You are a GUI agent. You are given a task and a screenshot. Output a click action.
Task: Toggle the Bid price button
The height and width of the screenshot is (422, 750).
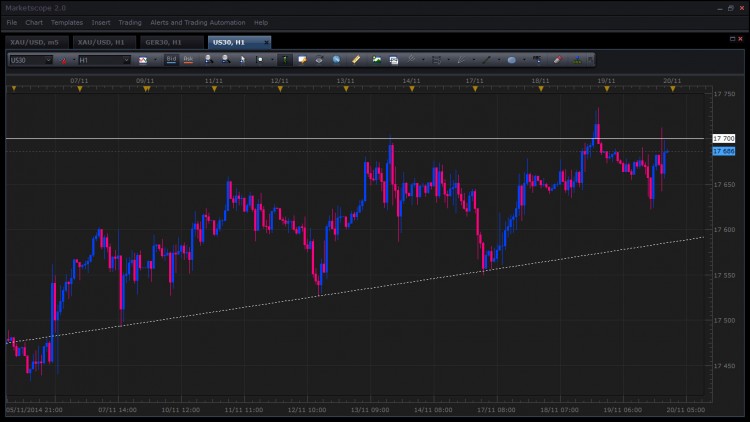tap(171, 59)
